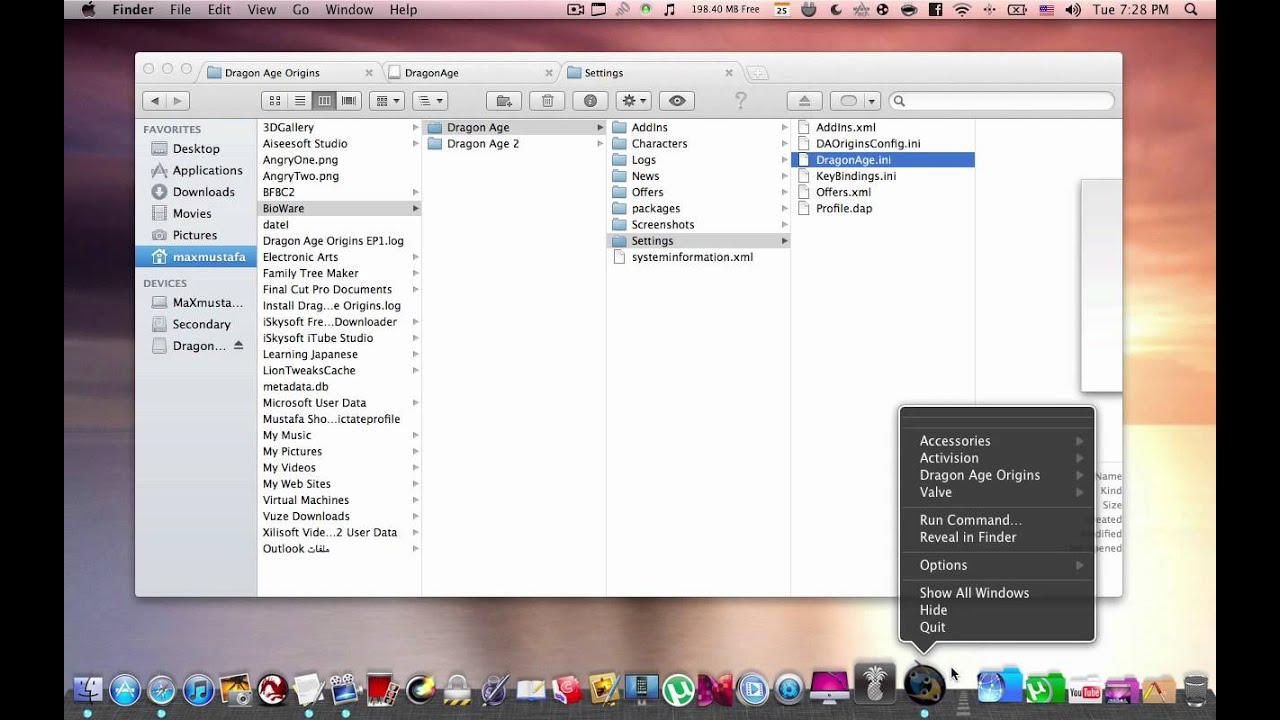Click the Wi-Fi icon in the menu bar
Image resolution: width=1280 pixels, height=720 pixels.
[962, 10]
